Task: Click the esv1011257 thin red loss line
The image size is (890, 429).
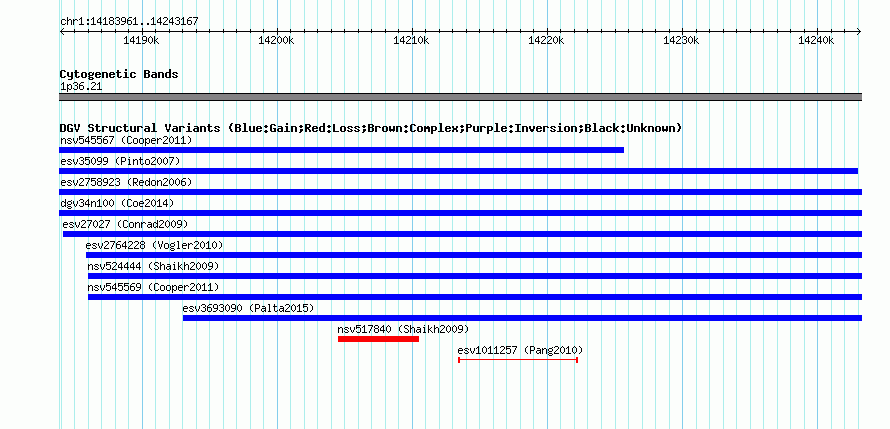Action: (x=518, y=360)
